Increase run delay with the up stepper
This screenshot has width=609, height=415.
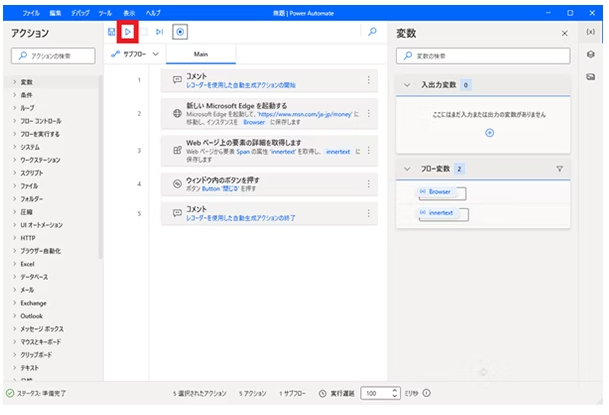click(x=395, y=390)
